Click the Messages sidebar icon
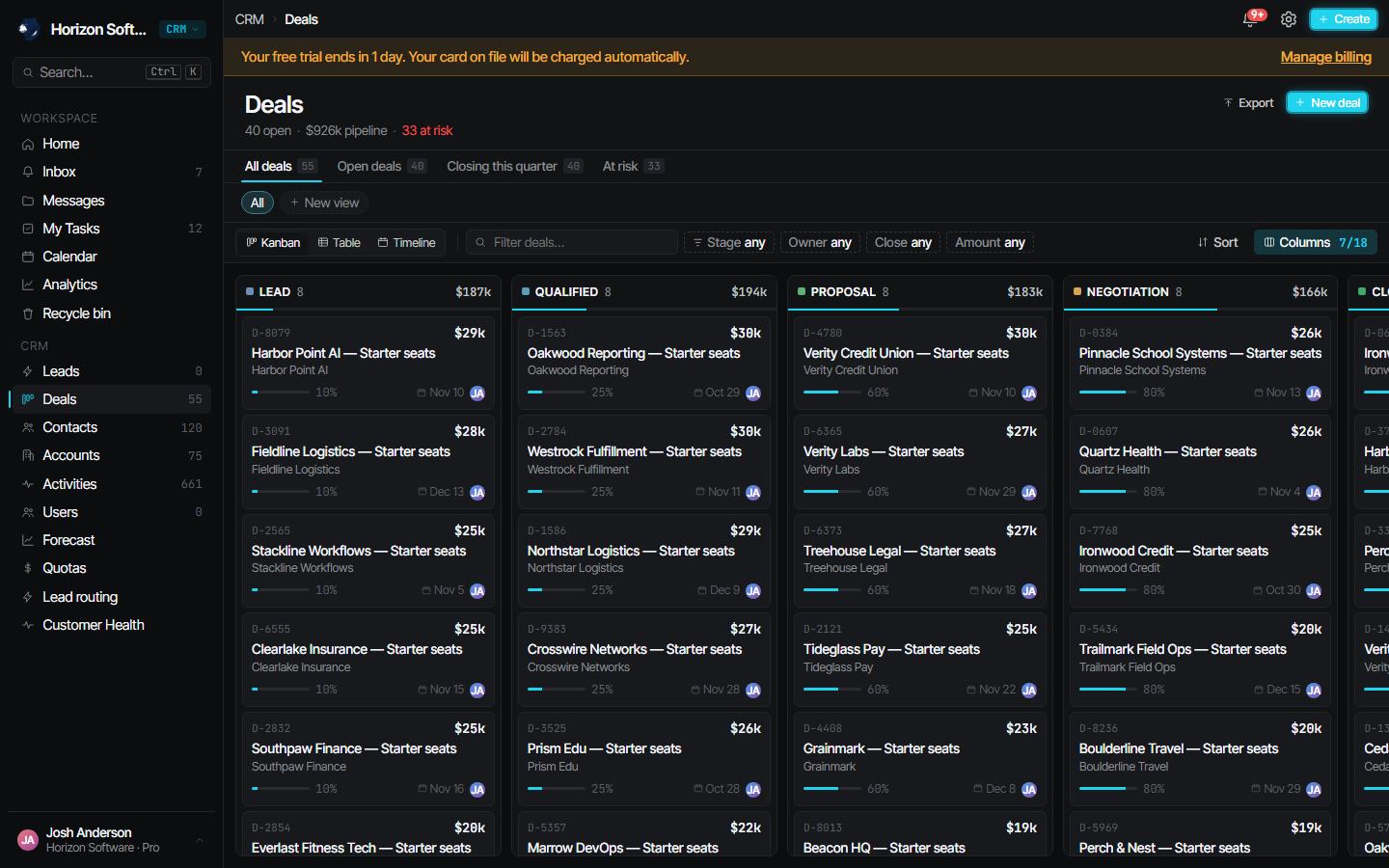Viewport: 1389px width, 868px height. point(28,201)
